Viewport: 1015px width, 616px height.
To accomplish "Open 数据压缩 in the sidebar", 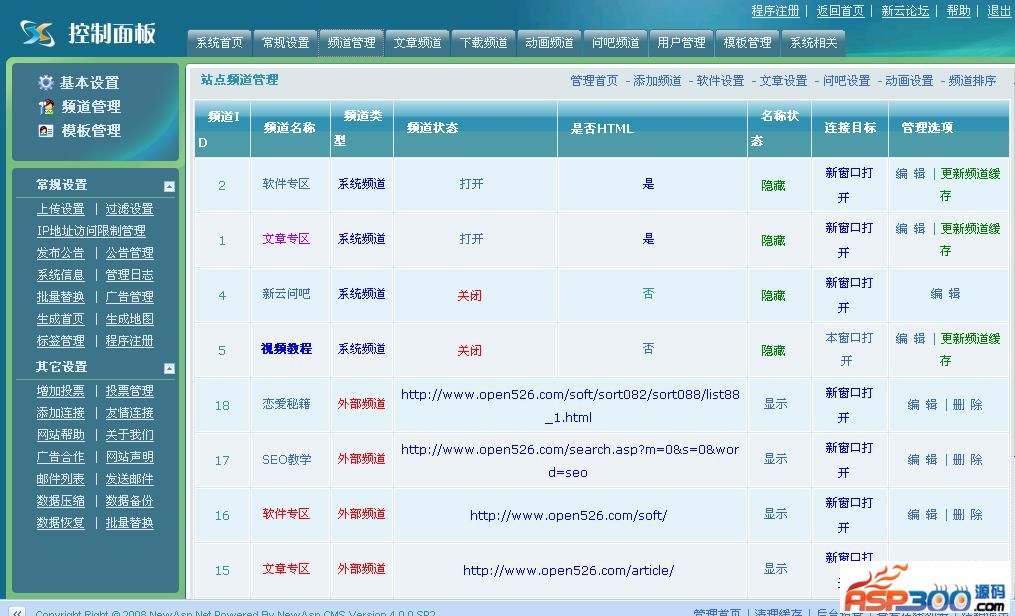I will point(61,501).
